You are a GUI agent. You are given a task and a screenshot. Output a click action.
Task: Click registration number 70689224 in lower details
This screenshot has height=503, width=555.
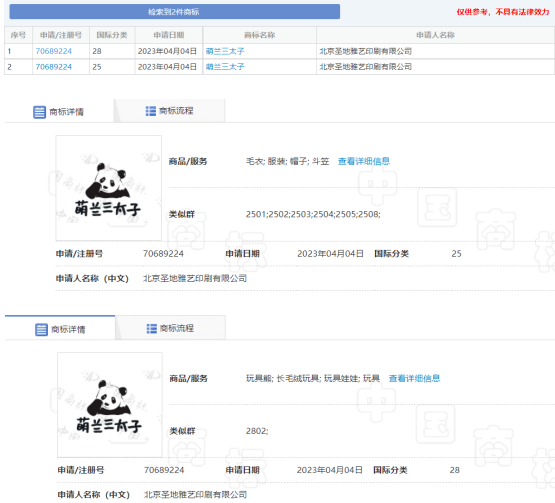tap(164, 470)
